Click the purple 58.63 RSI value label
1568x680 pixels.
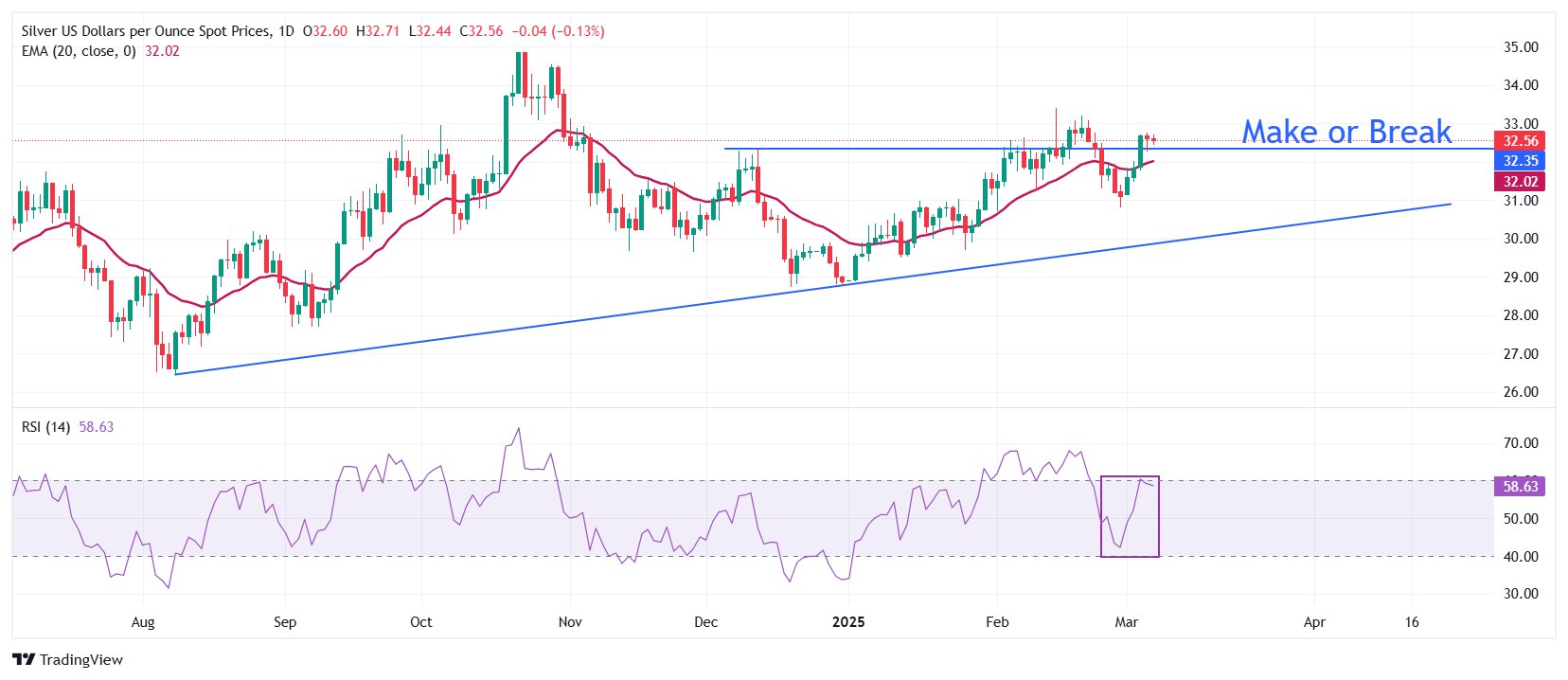click(x=1520, y=487)
